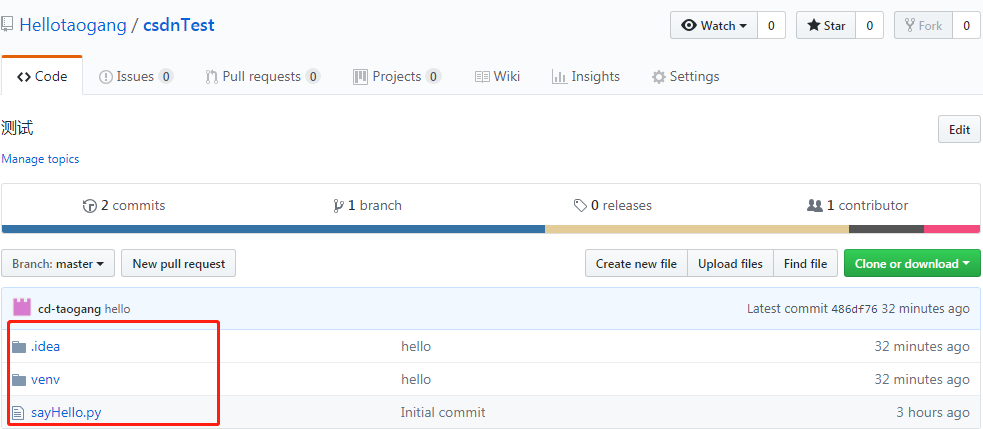Viewport: 983px width, 429px height.
Task: Click the sayHello.py file icon
Action: coord(19,413)
